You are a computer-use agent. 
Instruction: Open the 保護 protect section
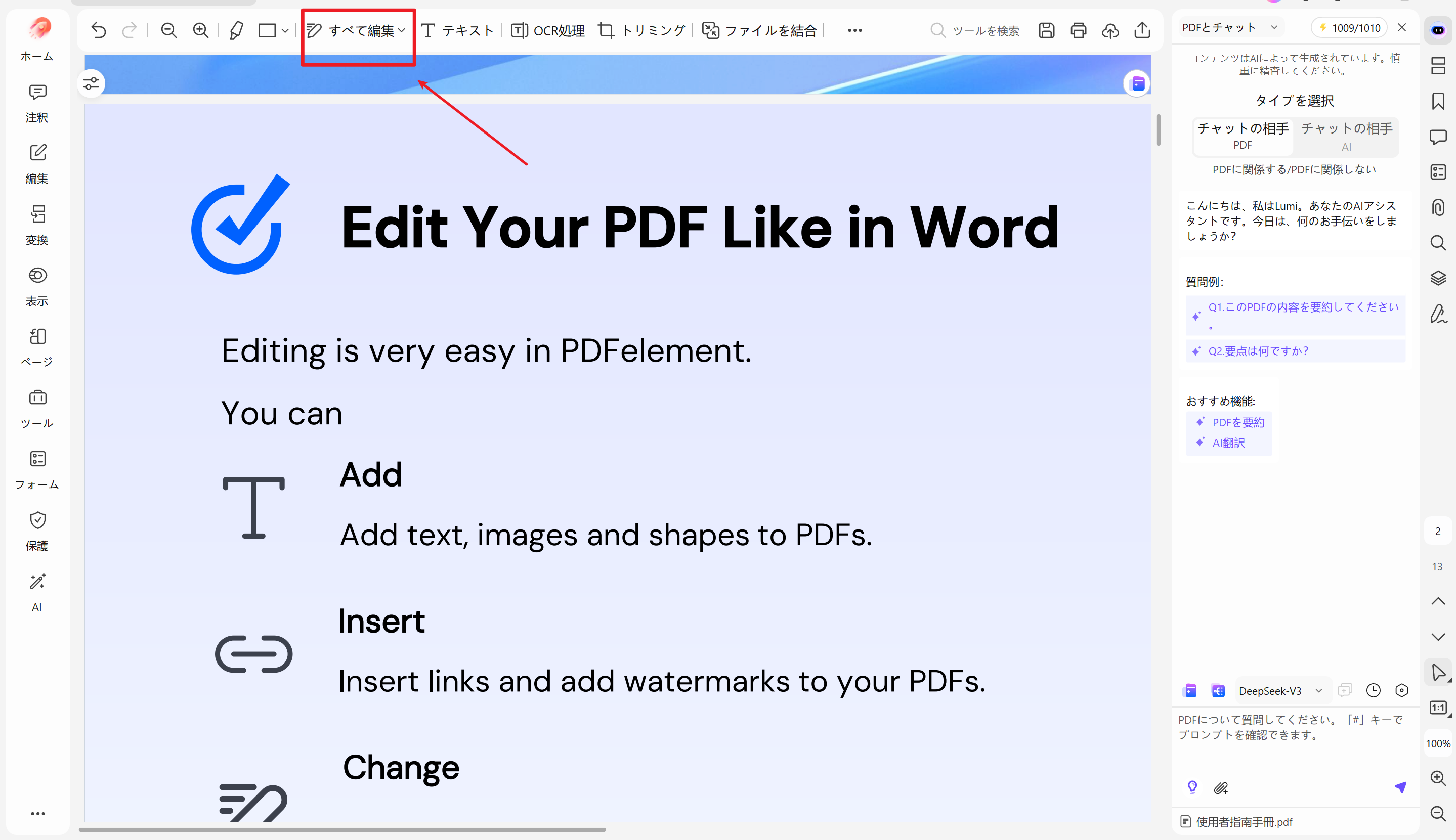coord(37,532)
